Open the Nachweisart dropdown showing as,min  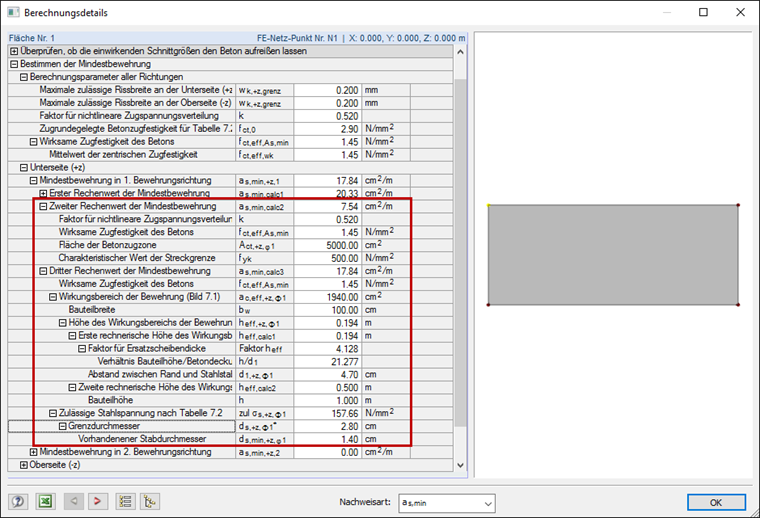click(446, 503)
